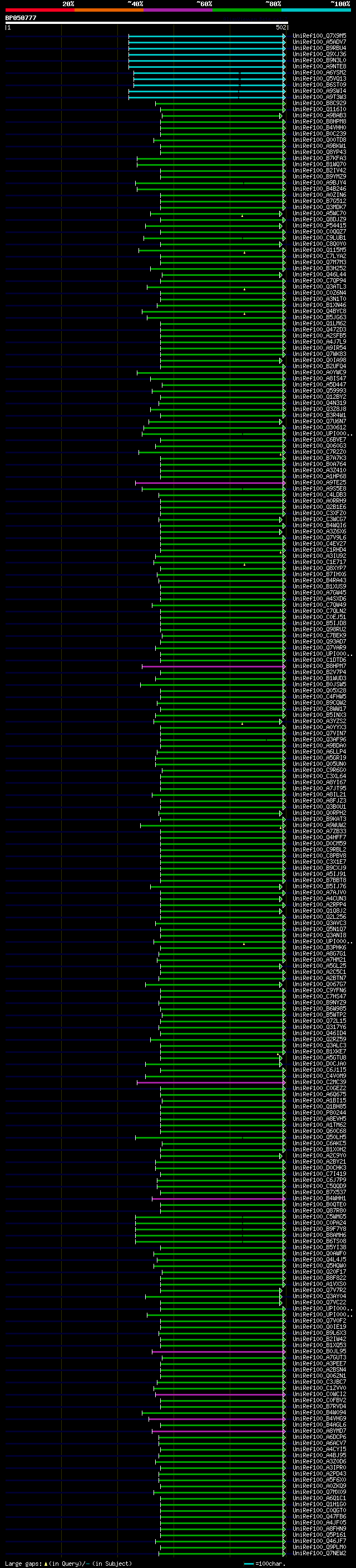Click hit label UniRef100_Q0RPH2
Image resolution: width=356 pixels, height=1568 pixels.
319,813
